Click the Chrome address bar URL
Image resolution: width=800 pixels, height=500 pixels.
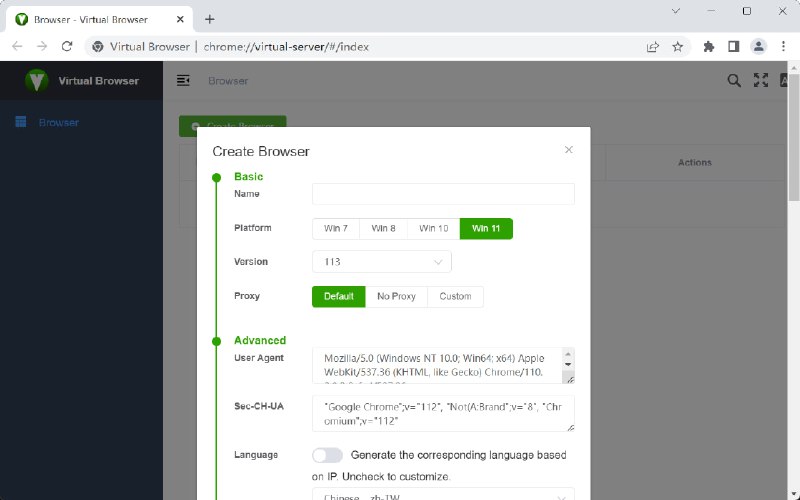coord(286,47)
